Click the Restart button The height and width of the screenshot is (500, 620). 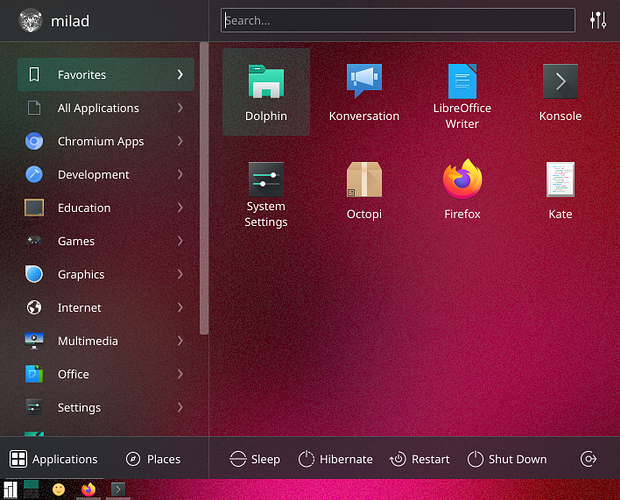(420, 459)
